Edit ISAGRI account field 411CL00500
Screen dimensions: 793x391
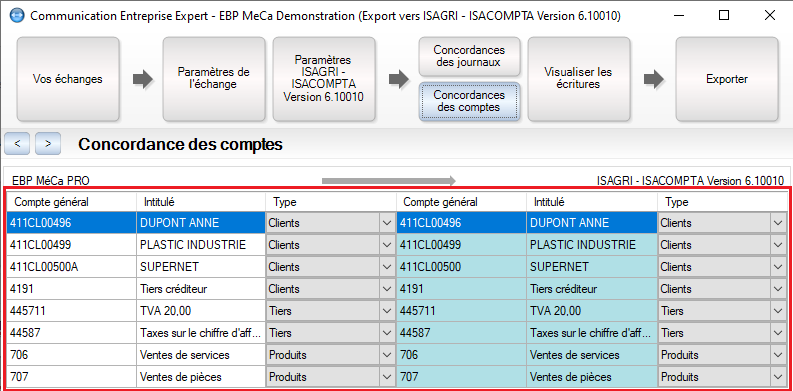(461, 267)
